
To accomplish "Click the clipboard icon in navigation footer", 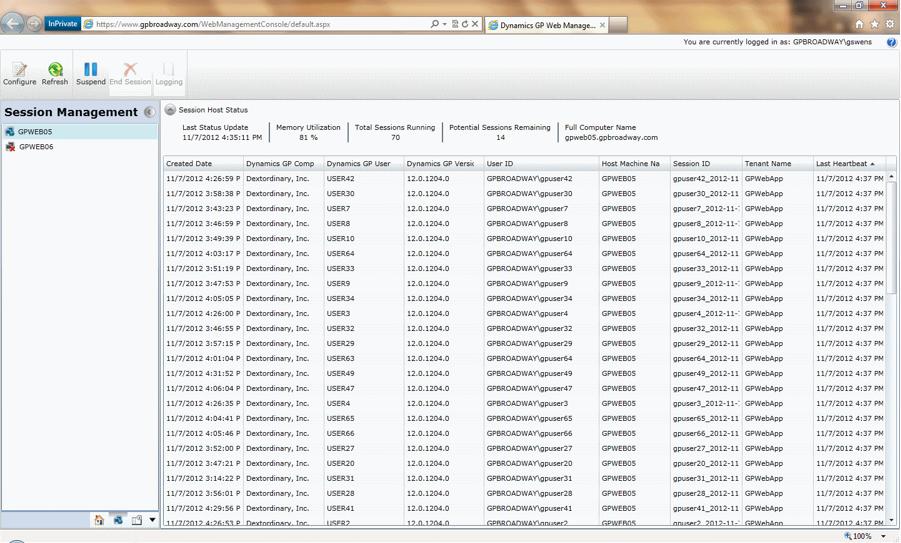I will point(137,520).
